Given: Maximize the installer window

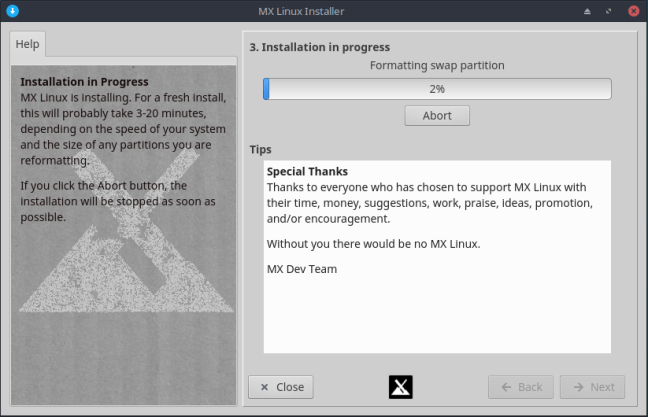Looking at the screenshot, I should (x=610, y=10).
